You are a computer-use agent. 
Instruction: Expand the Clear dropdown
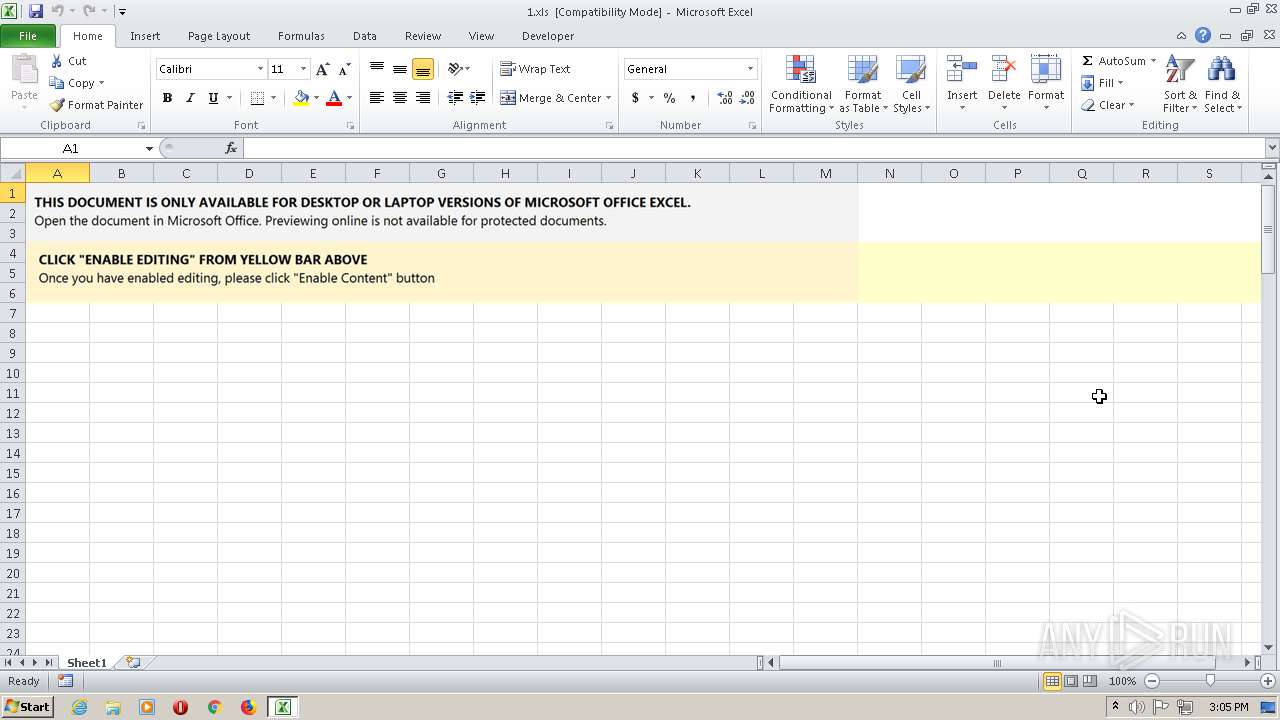click(1131, 105)
